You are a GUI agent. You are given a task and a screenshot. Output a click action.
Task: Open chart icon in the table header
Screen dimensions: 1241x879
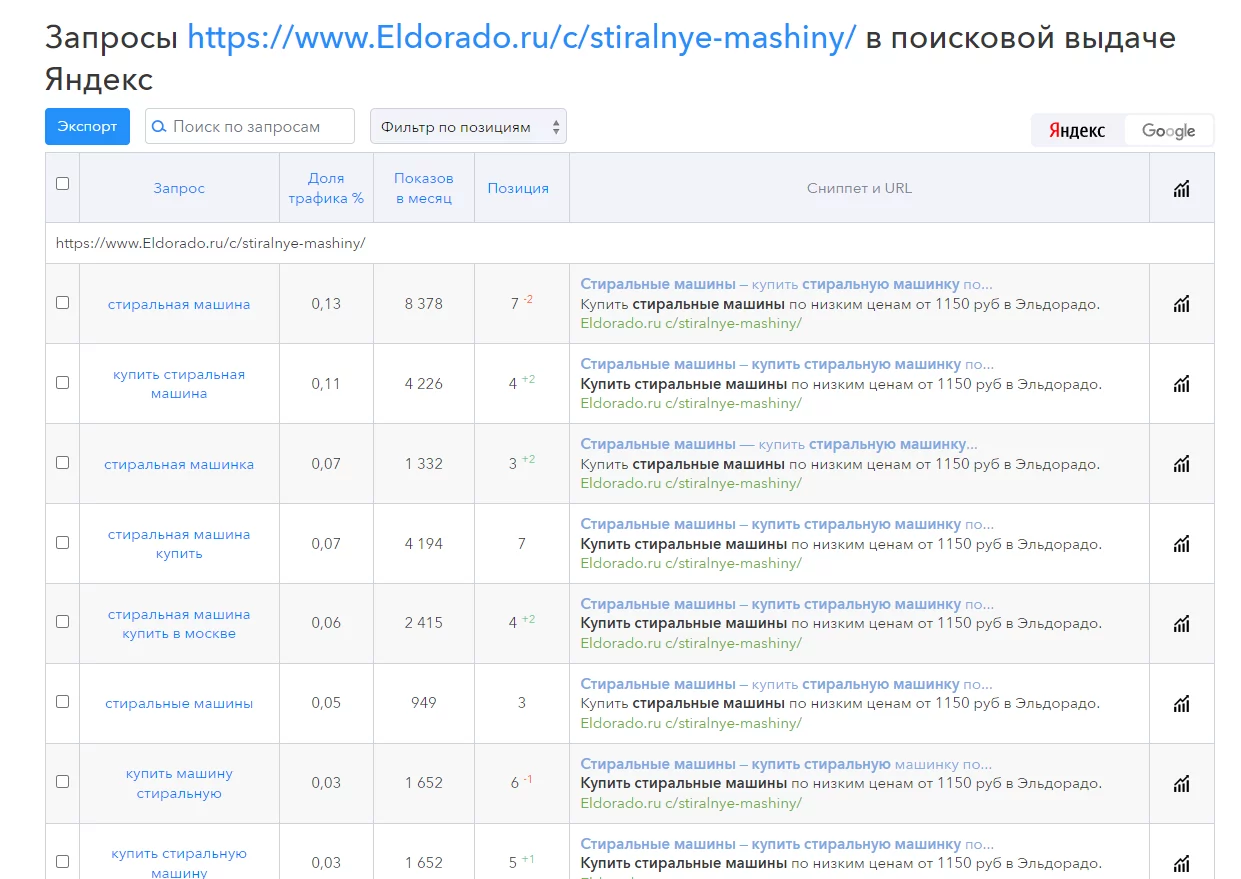tap(1181, 188)
